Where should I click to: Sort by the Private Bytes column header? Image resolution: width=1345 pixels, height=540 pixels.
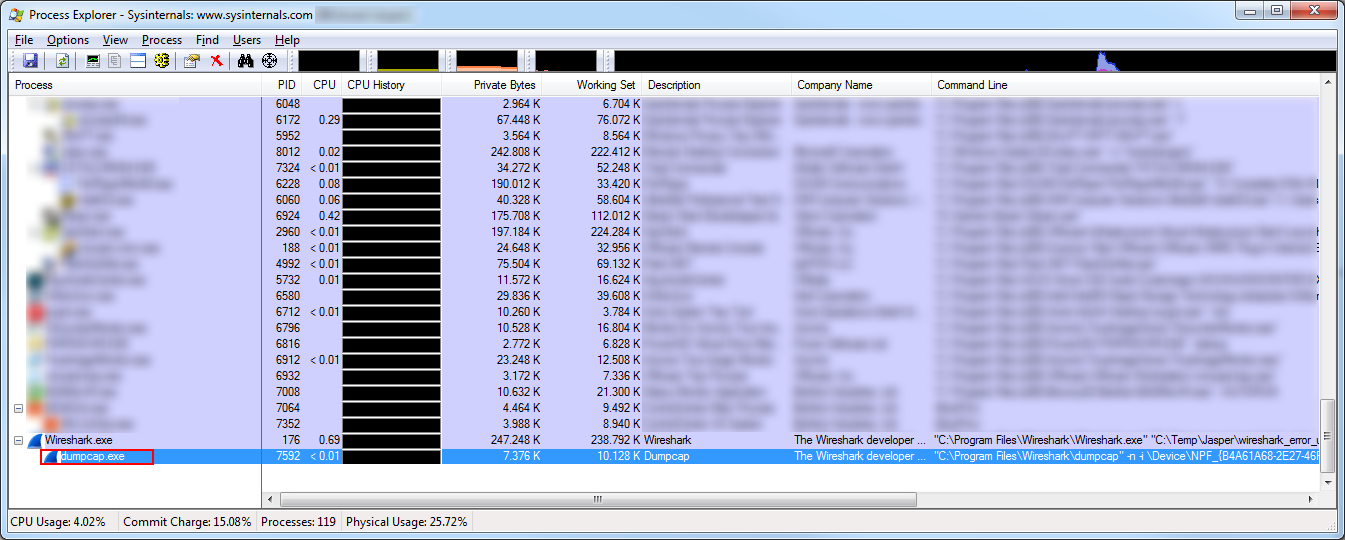tap(493, 85)
